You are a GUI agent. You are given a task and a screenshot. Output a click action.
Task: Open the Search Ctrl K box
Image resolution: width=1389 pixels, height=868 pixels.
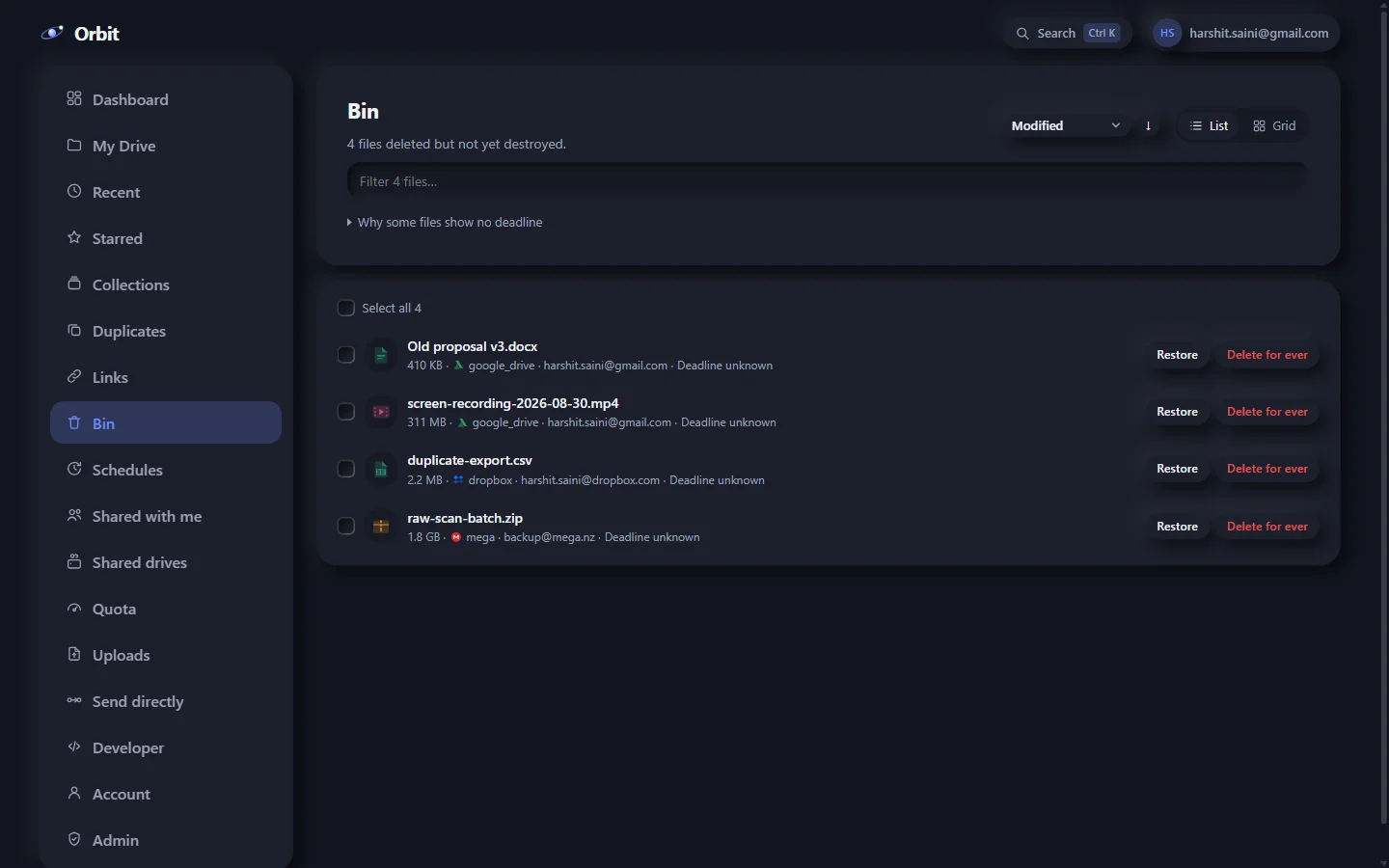(1068, 33)
